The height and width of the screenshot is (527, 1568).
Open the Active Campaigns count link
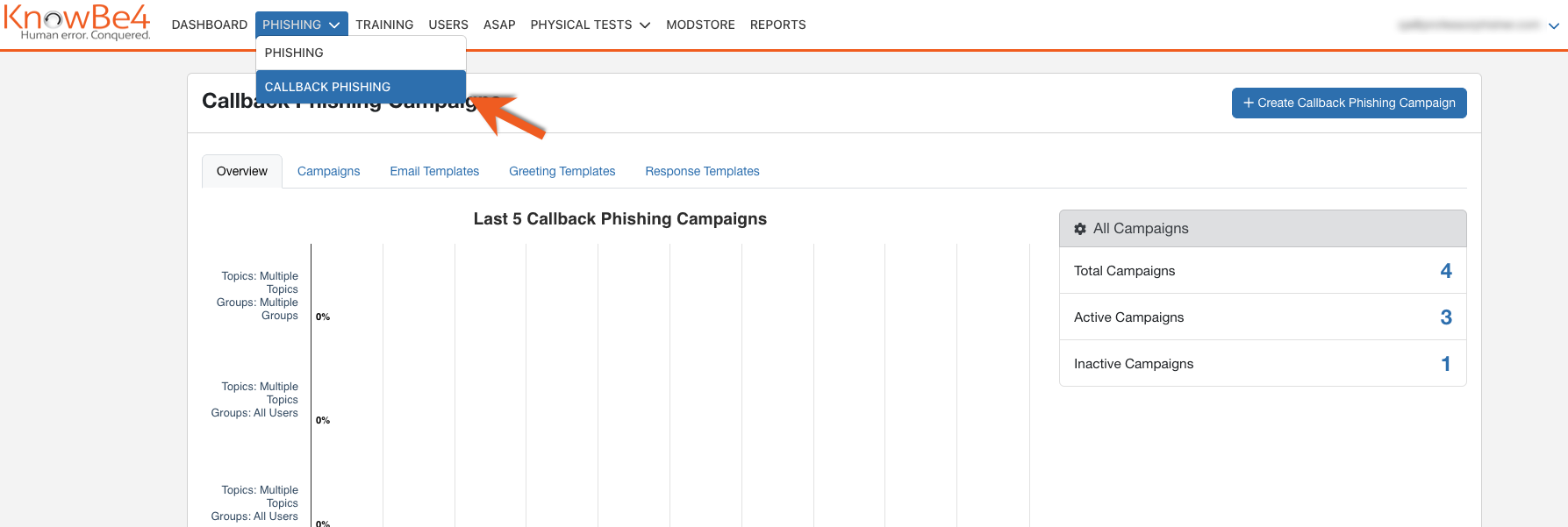pyautogui.click(x=1446, y=317)
